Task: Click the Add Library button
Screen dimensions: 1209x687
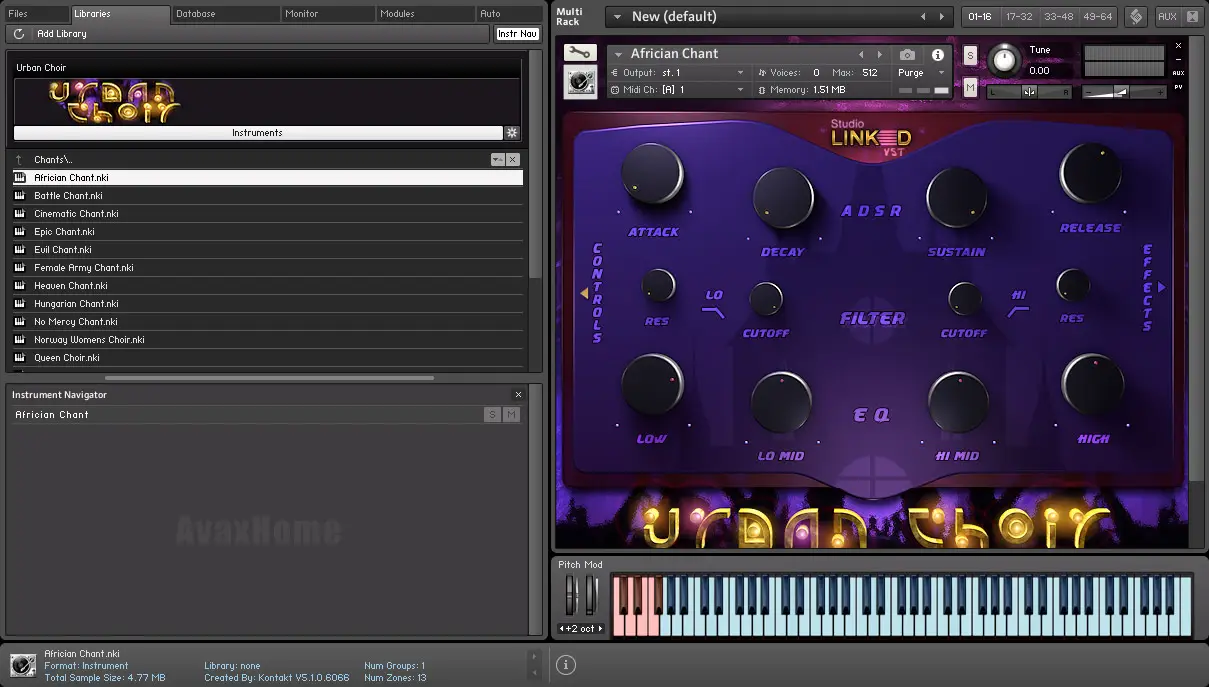Action: pos(61,34)
